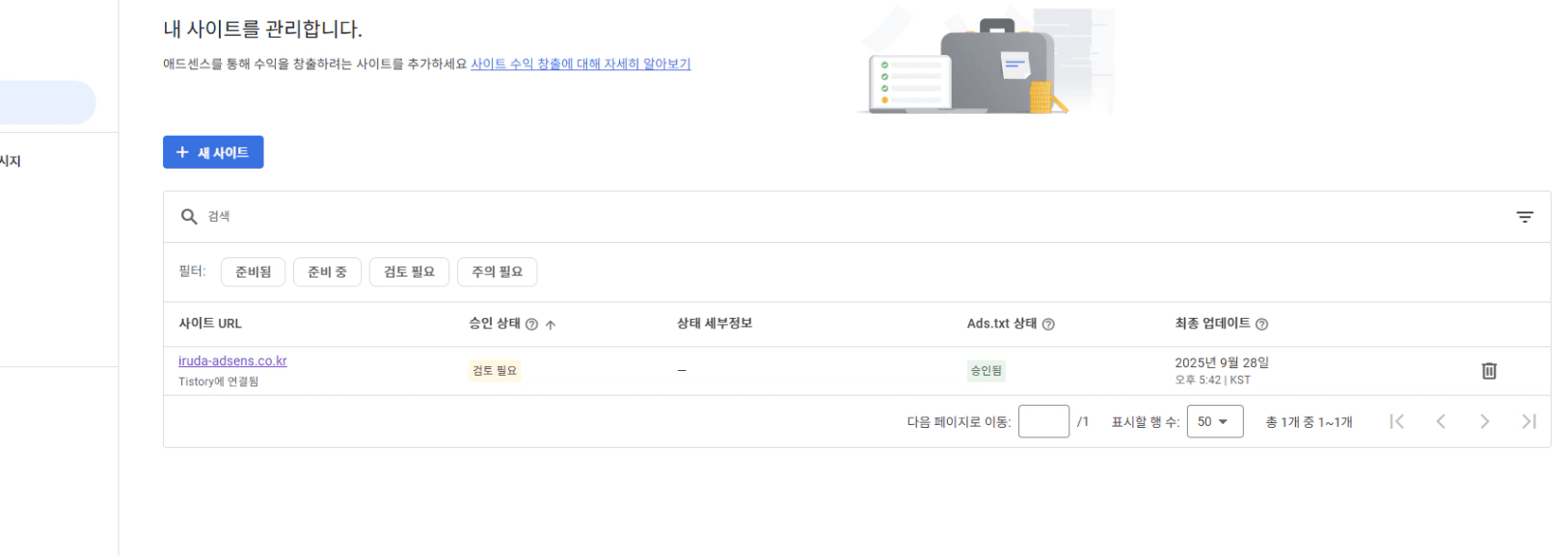This screenshot has width=1568, height=556.
Task: Click the search magnifier icon
Action: click(x=189, y=217)
